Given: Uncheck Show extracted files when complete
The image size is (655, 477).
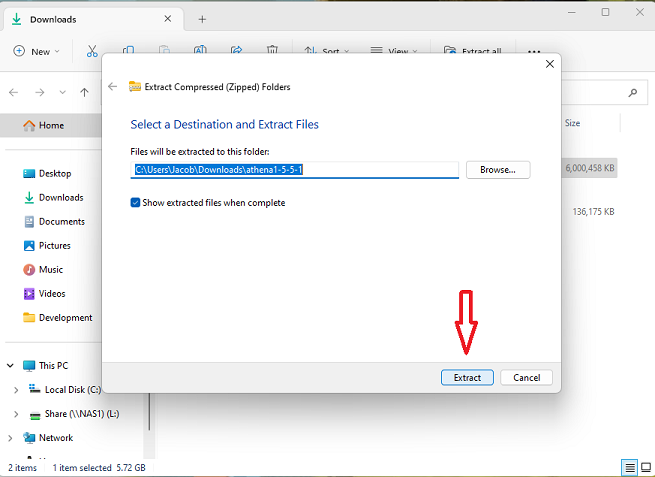Looking at the screenshot, I should (x=136, y=202).
